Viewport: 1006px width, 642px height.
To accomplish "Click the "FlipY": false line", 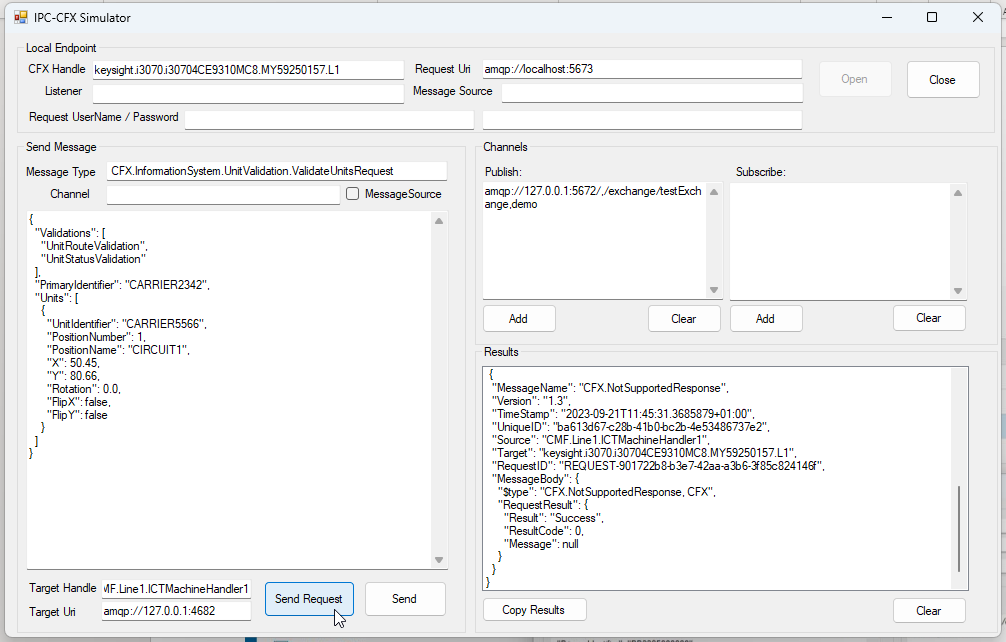I will 77,415.
